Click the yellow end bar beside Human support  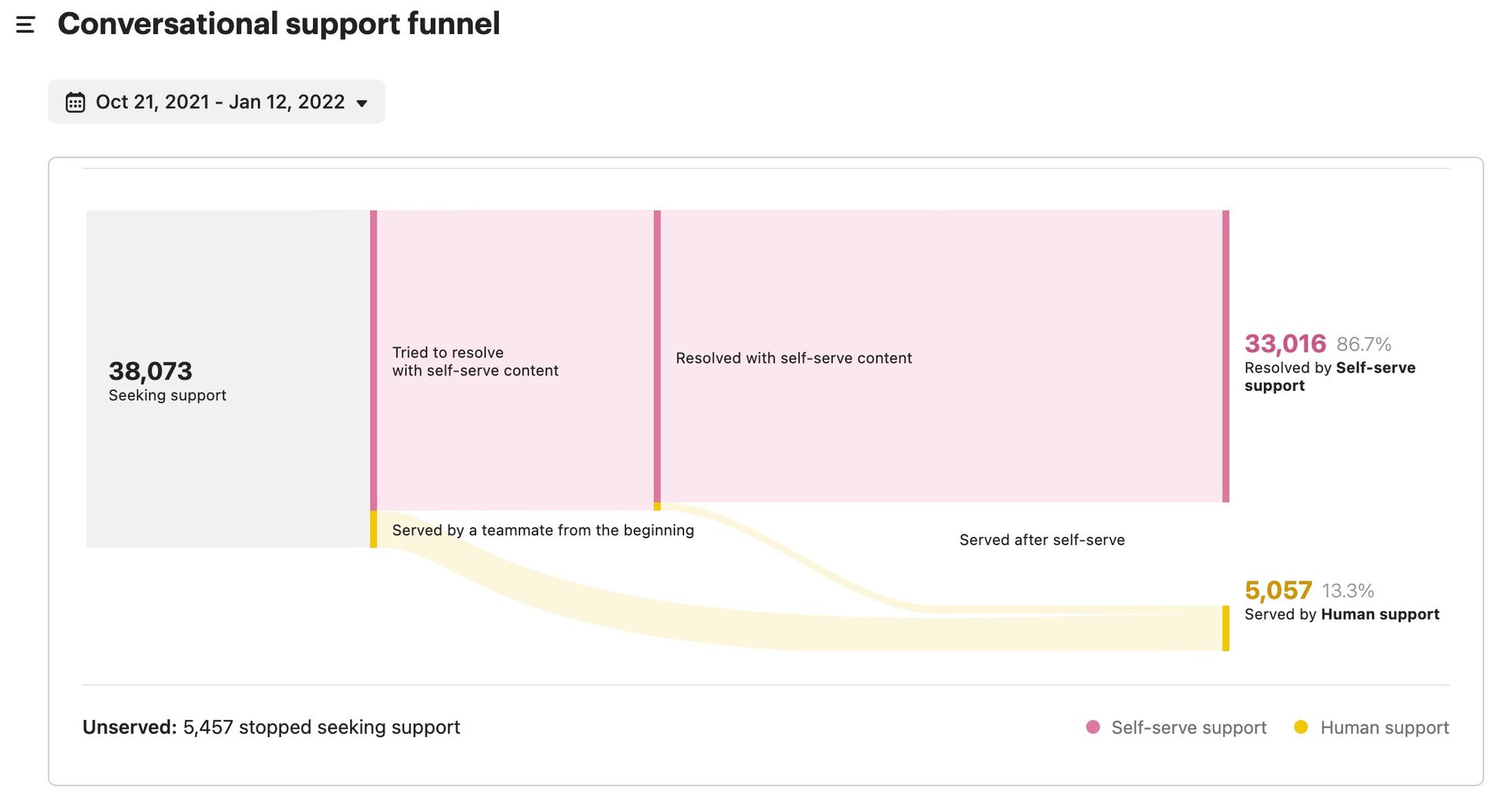pos(1225,628)
